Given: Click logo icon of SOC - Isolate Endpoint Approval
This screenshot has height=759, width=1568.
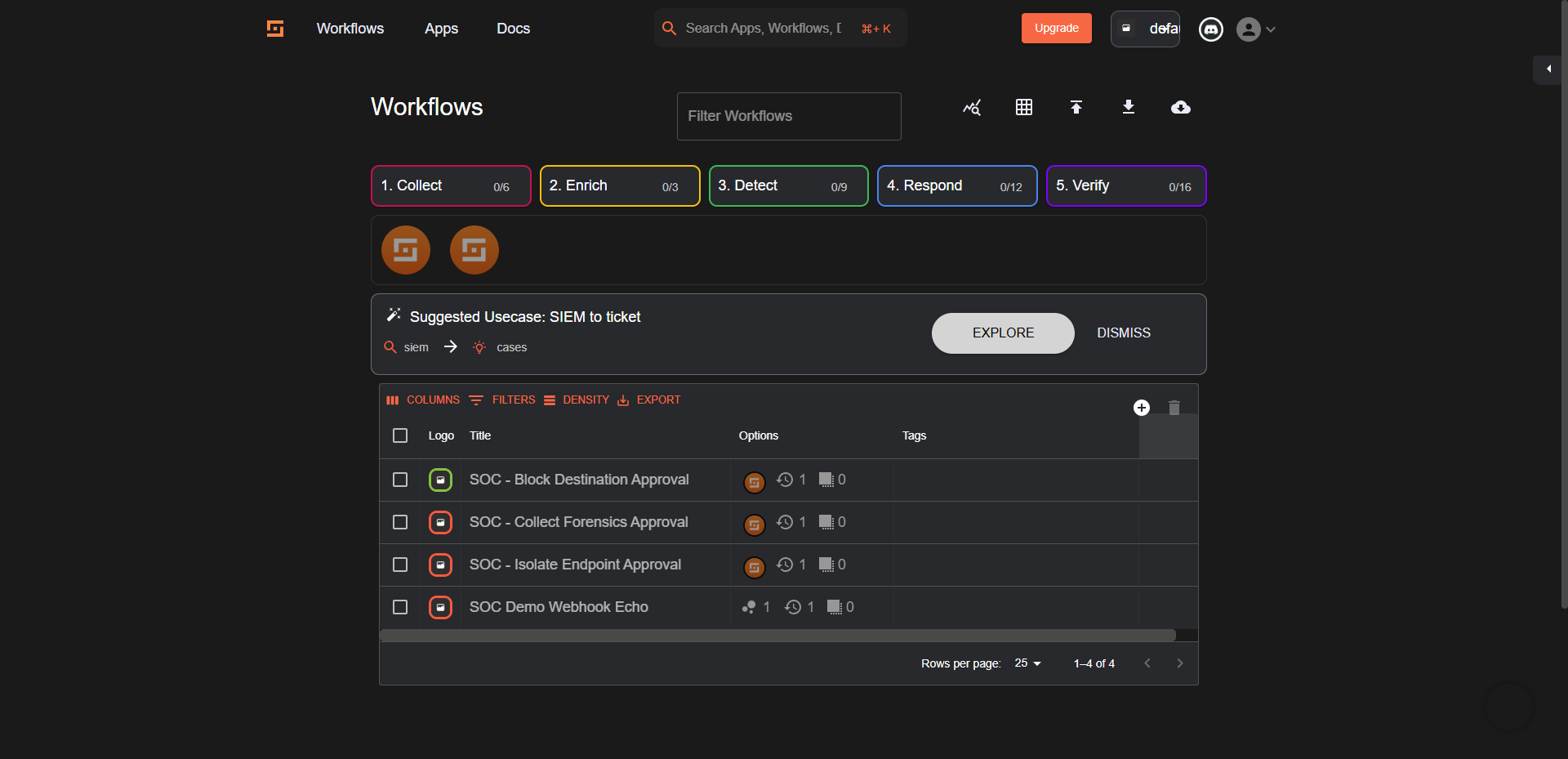Looking at the screenshot, I should 440,565.
